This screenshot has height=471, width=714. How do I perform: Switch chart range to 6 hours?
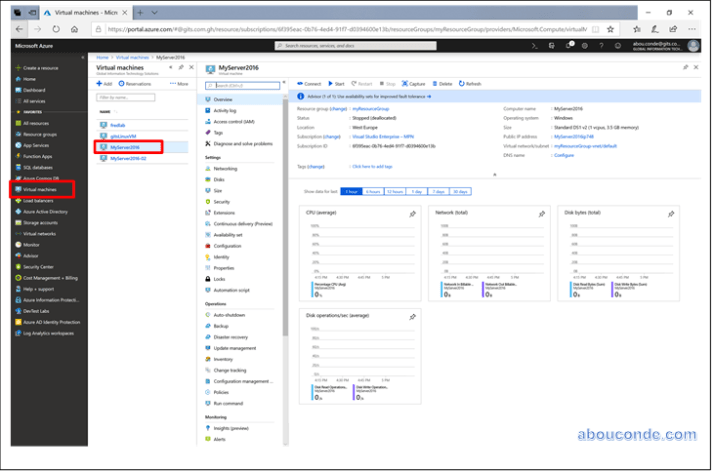(373, 190)
